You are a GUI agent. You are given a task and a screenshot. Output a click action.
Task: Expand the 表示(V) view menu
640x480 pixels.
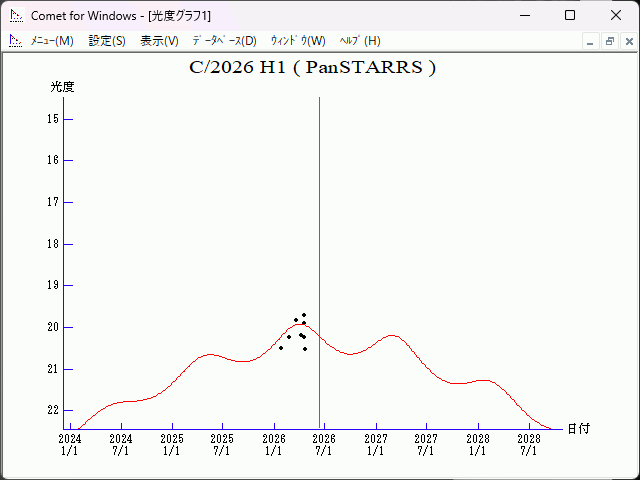pos(159,41)
